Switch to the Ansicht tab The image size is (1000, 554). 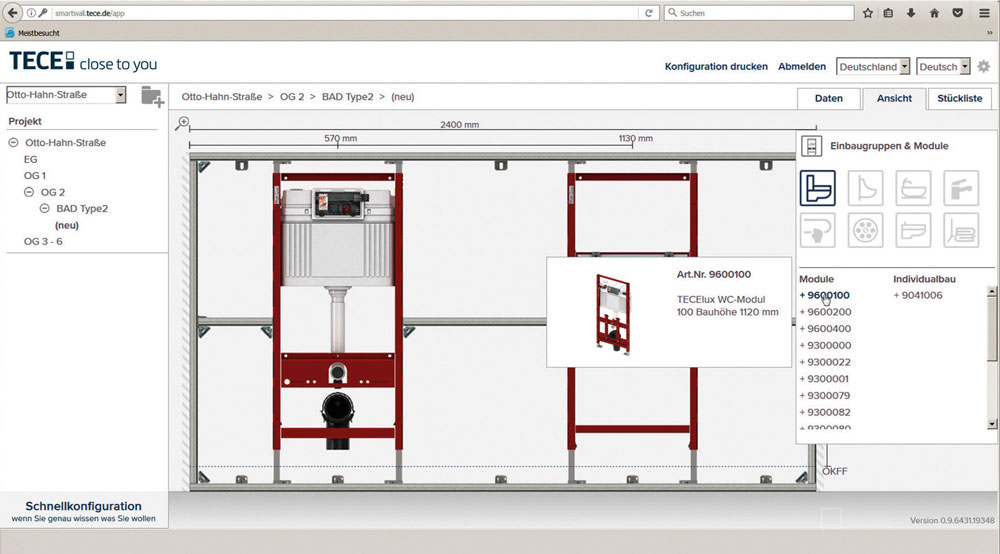coord(894,98)
